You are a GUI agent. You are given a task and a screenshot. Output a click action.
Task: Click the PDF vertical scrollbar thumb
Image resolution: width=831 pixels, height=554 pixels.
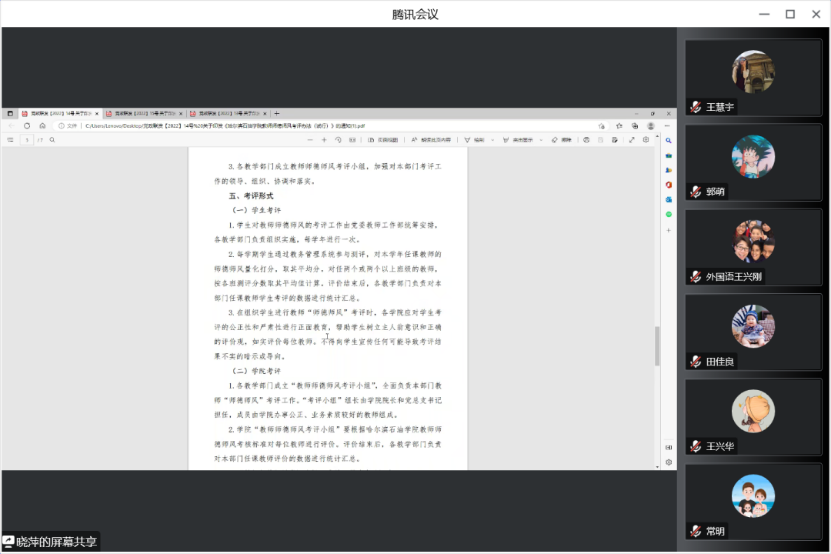pos(657,345)
